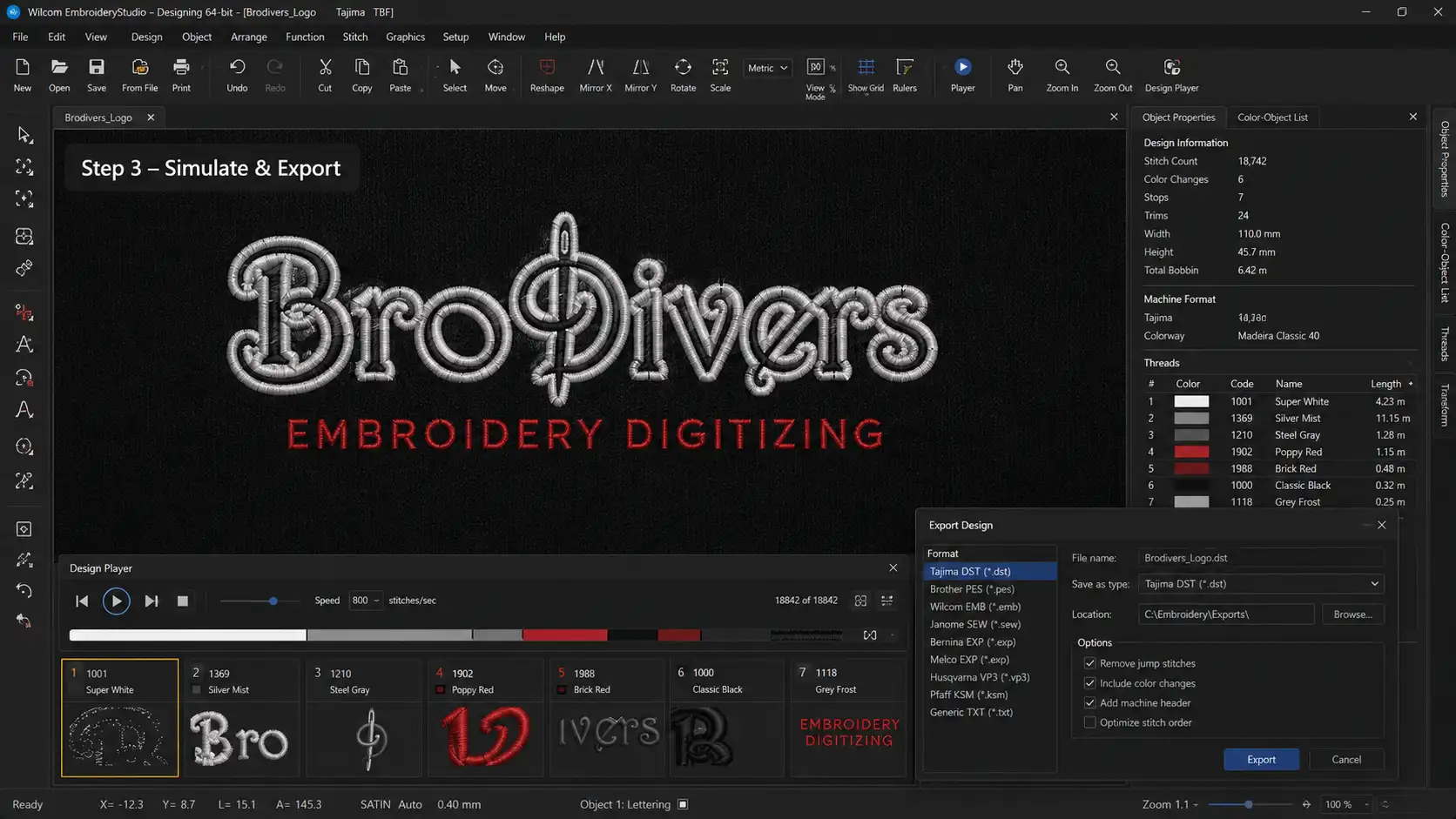Cancel the Export Design dialog
Image resolution: width=1456 pixels, height=819 pixels.
(x=1346, y=760)
